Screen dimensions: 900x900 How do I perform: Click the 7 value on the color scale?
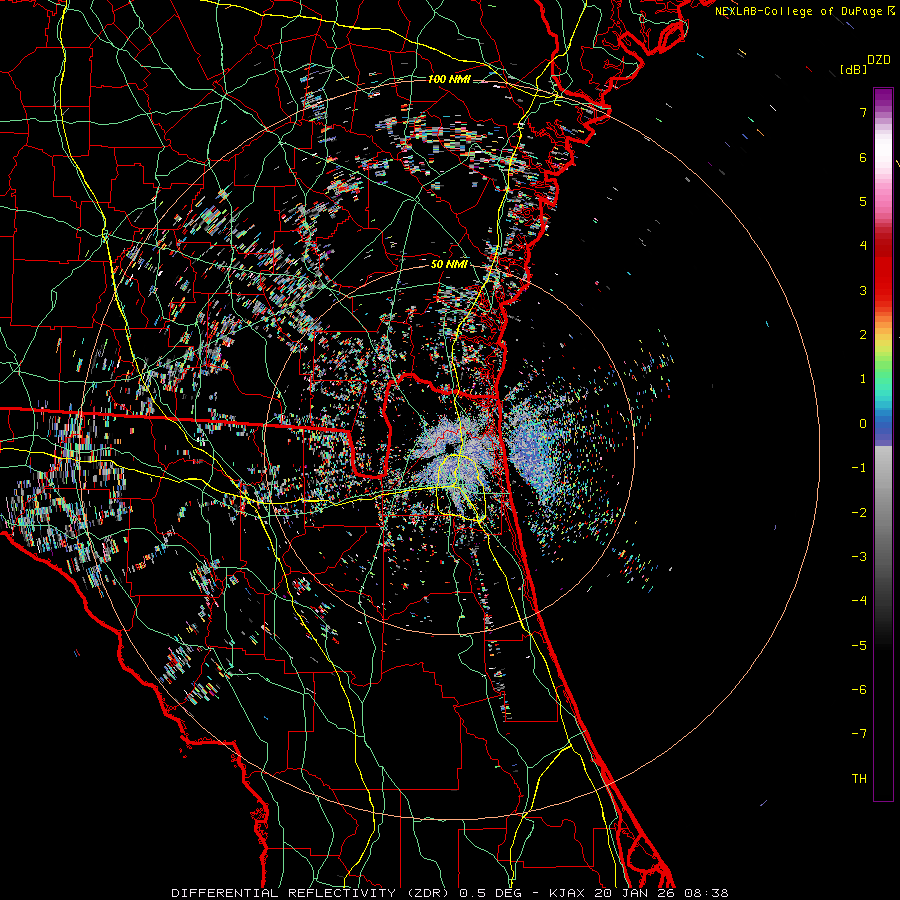click(863, 112)
